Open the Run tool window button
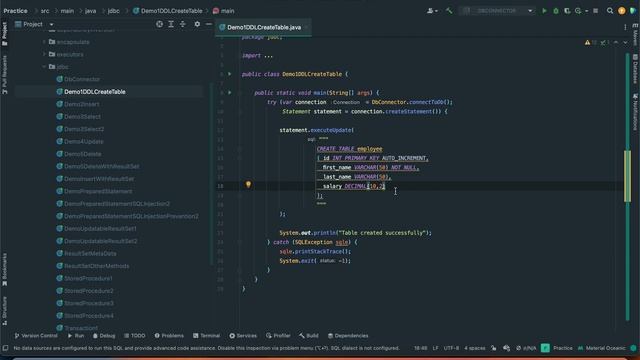 76,336
